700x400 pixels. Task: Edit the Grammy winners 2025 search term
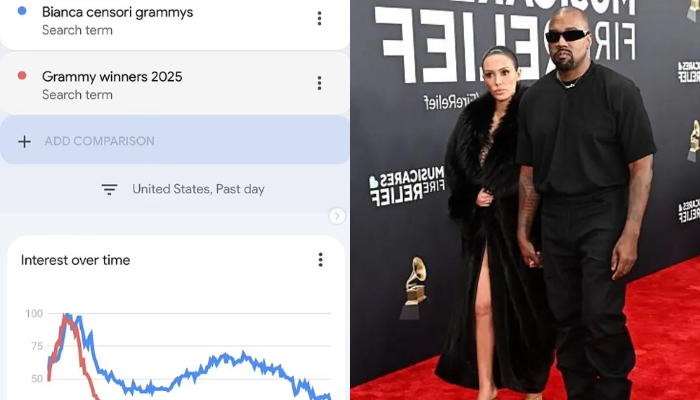(x=112, y=77)
